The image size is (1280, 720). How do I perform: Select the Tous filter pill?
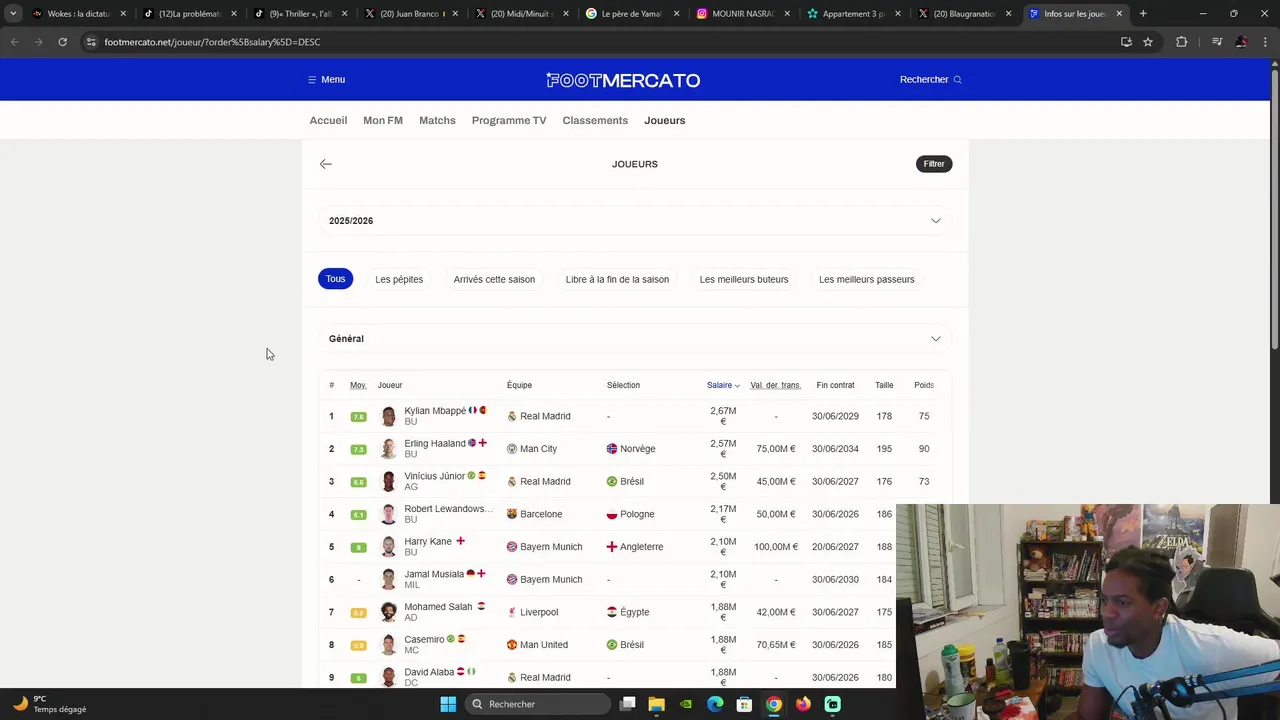click(x=335, y=279)
